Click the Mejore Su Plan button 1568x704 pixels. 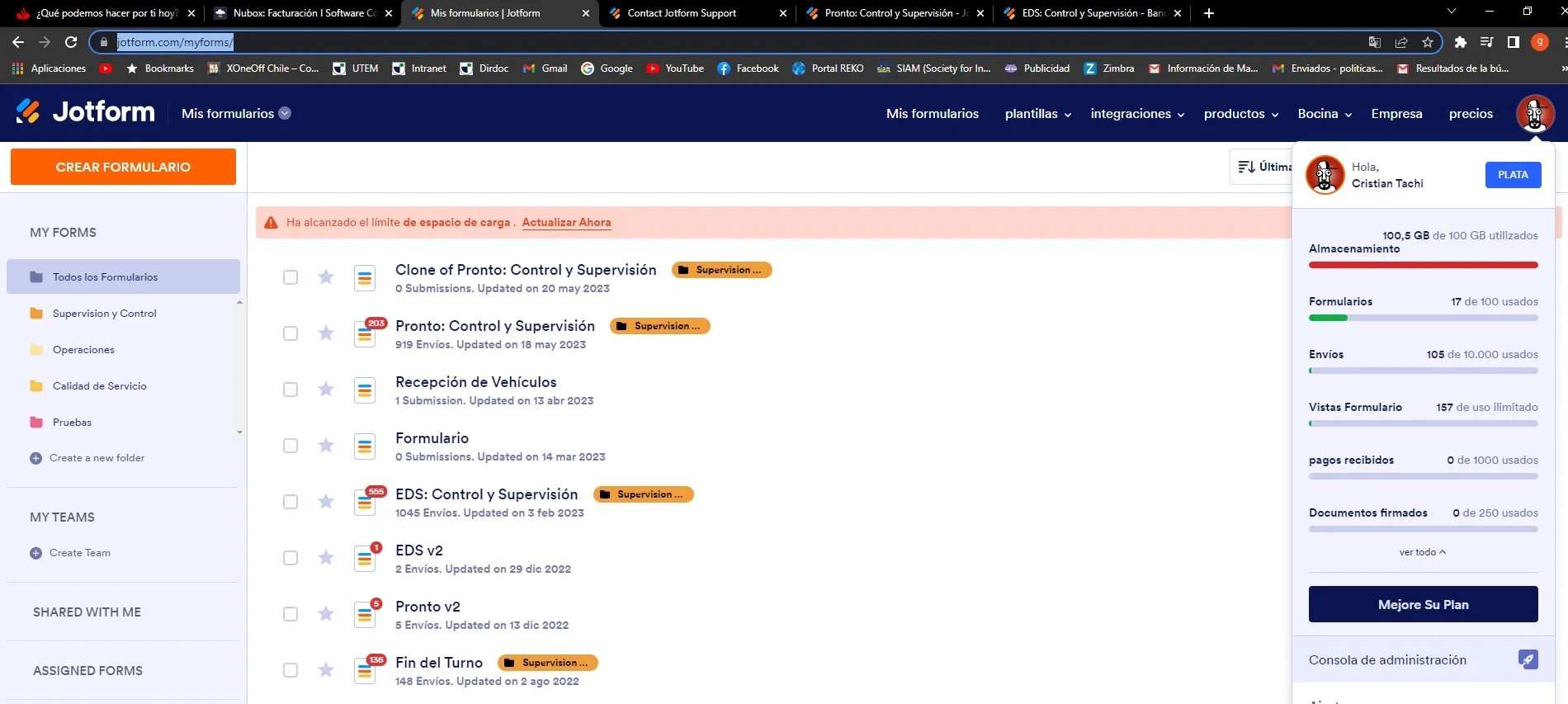click(1423, 604)
